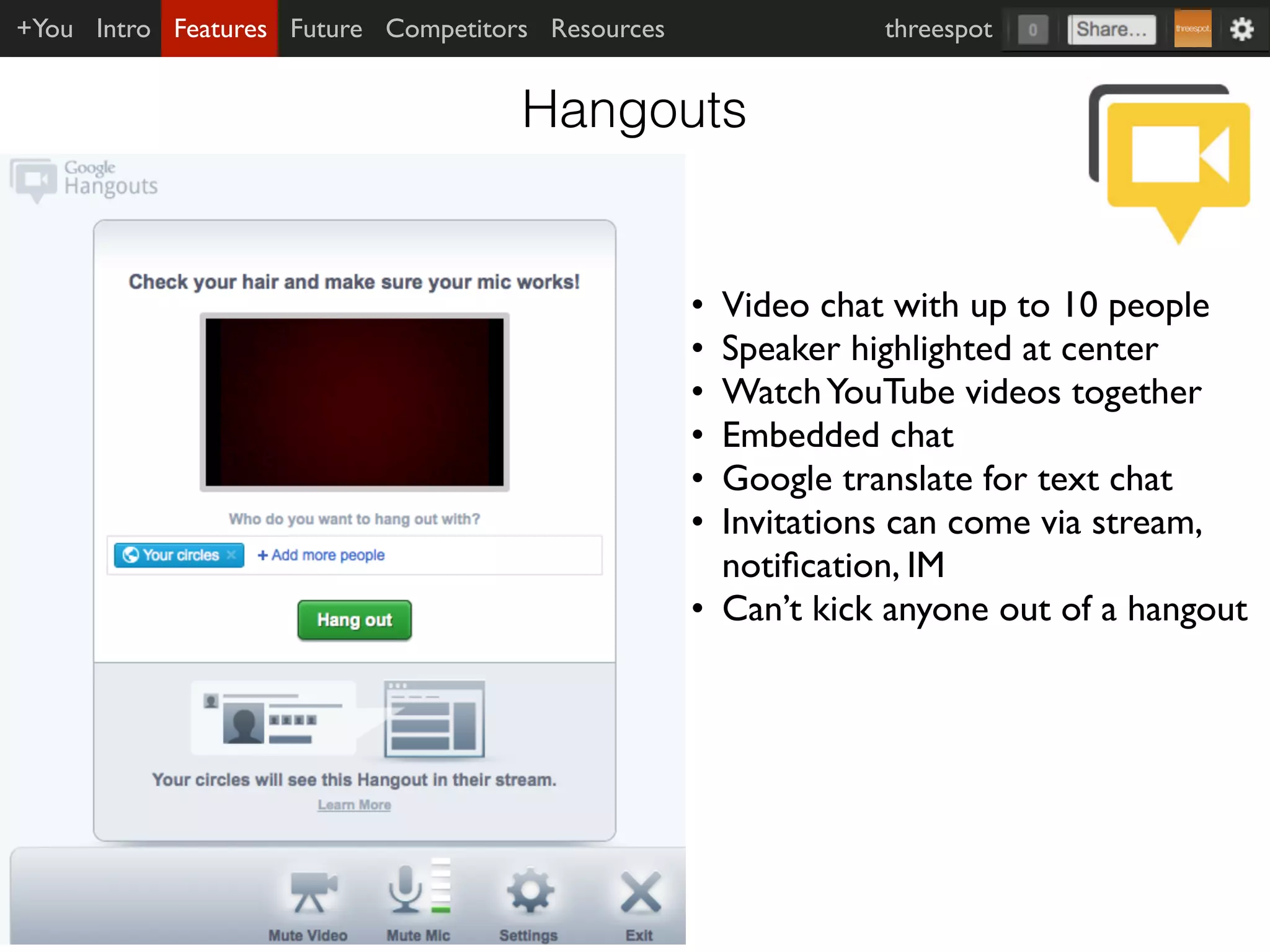
Task: Open the notifications counter showing 0
Action: (x=1033, y=29)
